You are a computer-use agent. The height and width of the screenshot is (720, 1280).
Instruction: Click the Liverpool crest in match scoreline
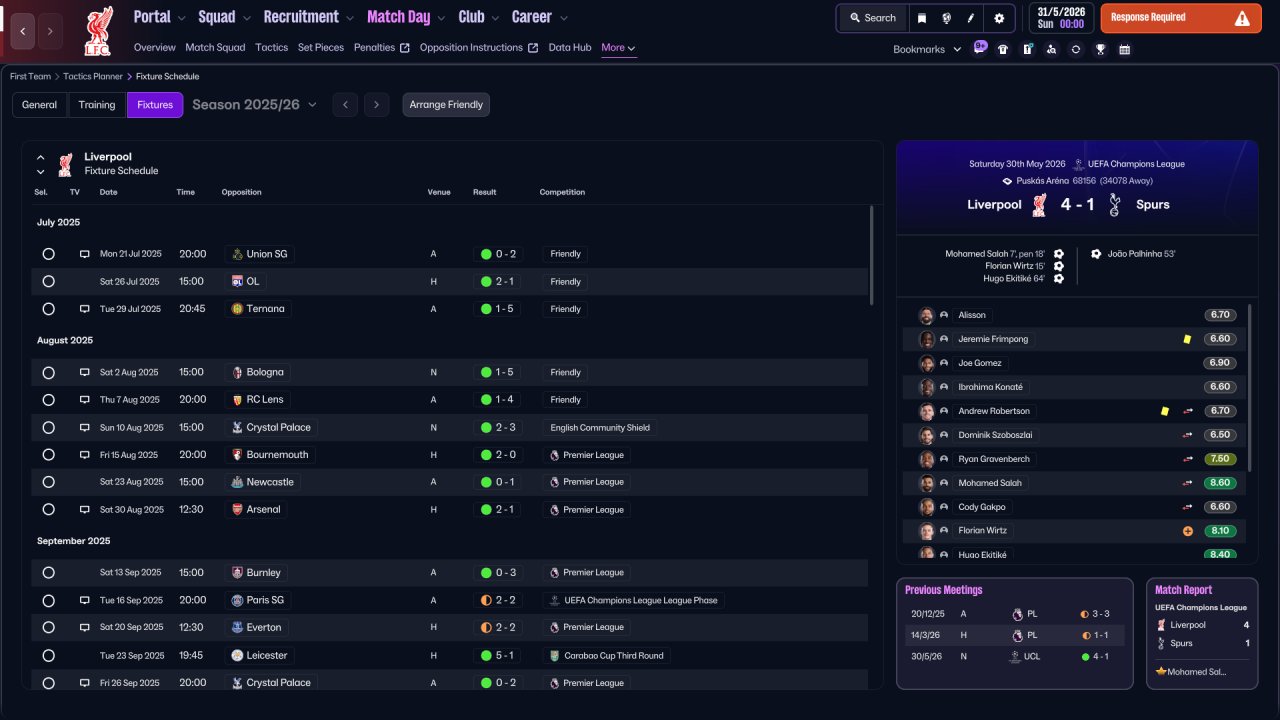(1040, 205)
